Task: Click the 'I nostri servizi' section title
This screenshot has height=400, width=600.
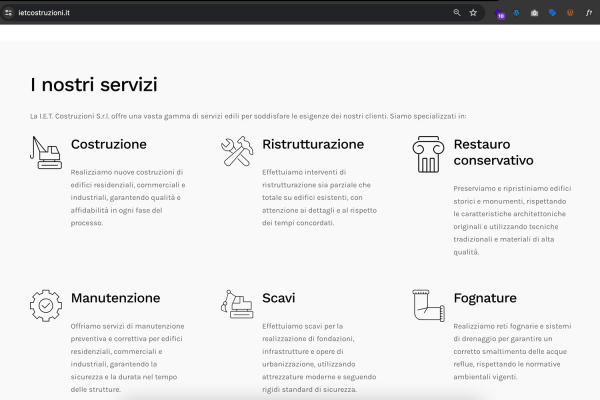Action: [x=93, y=85]
